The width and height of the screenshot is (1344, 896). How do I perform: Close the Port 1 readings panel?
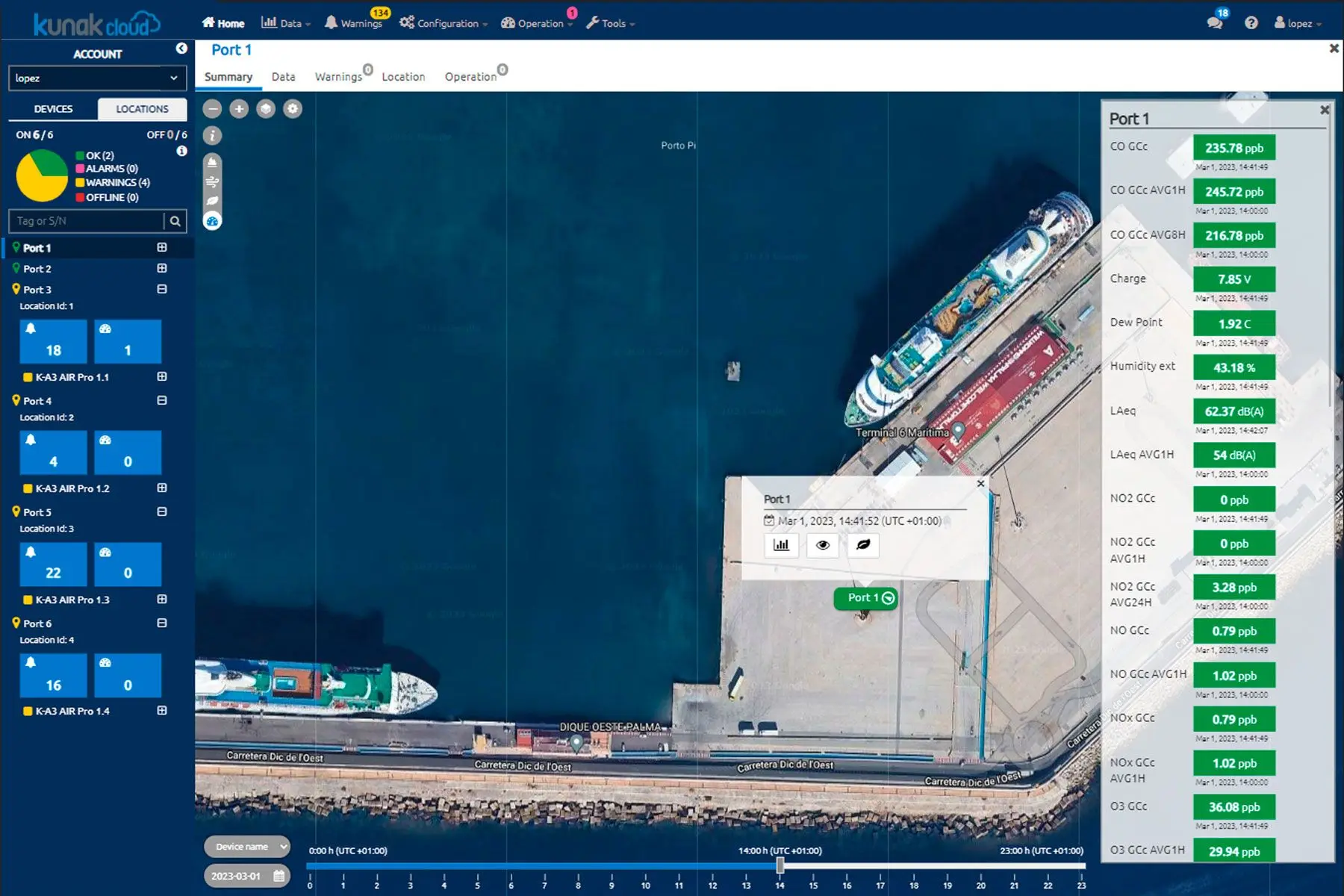[x=1325, y=110]
